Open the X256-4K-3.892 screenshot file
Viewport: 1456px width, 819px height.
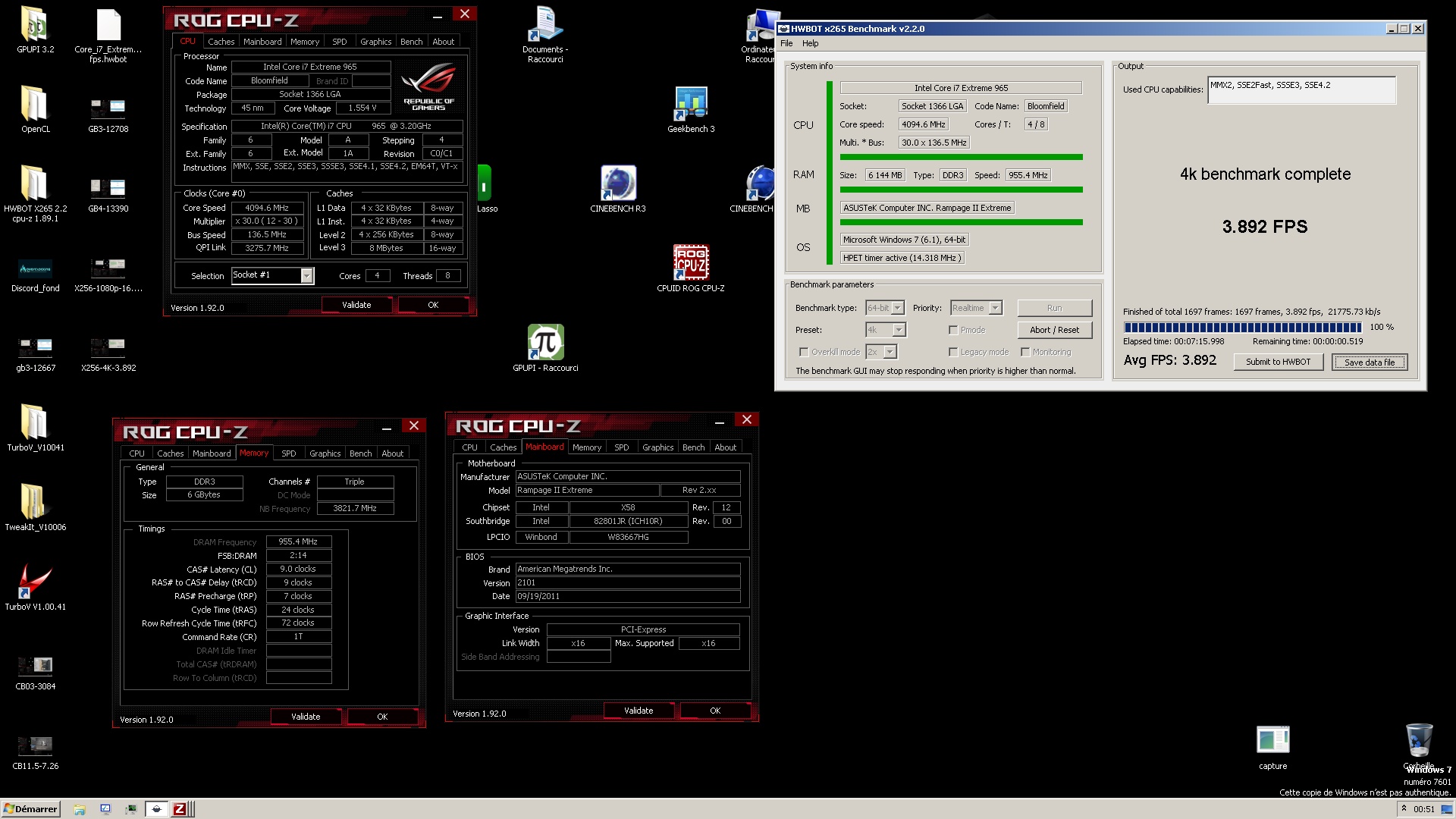click(x=108, y=354)
